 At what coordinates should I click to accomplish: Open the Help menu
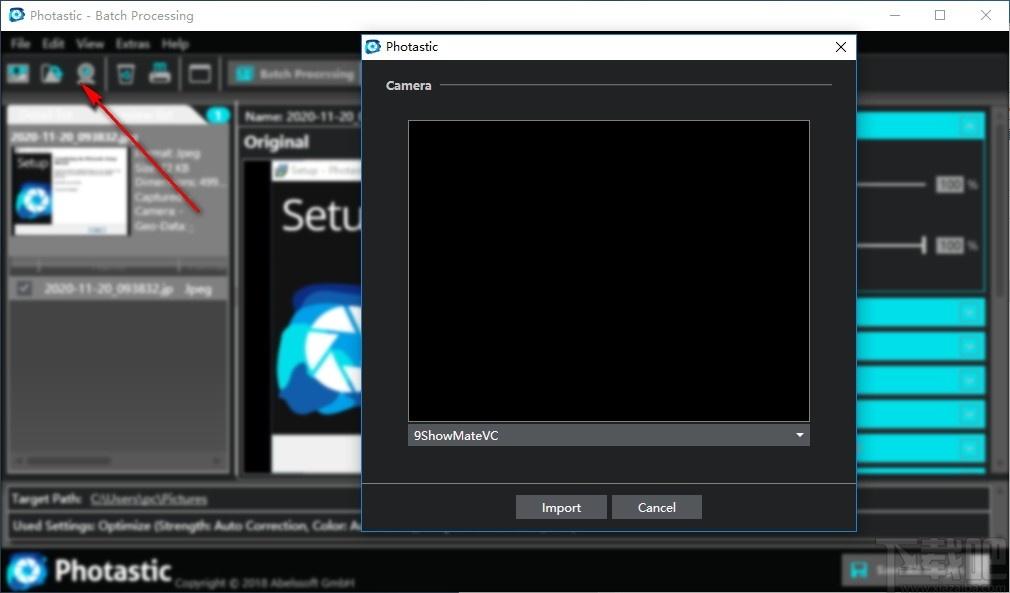click(175, 44)
